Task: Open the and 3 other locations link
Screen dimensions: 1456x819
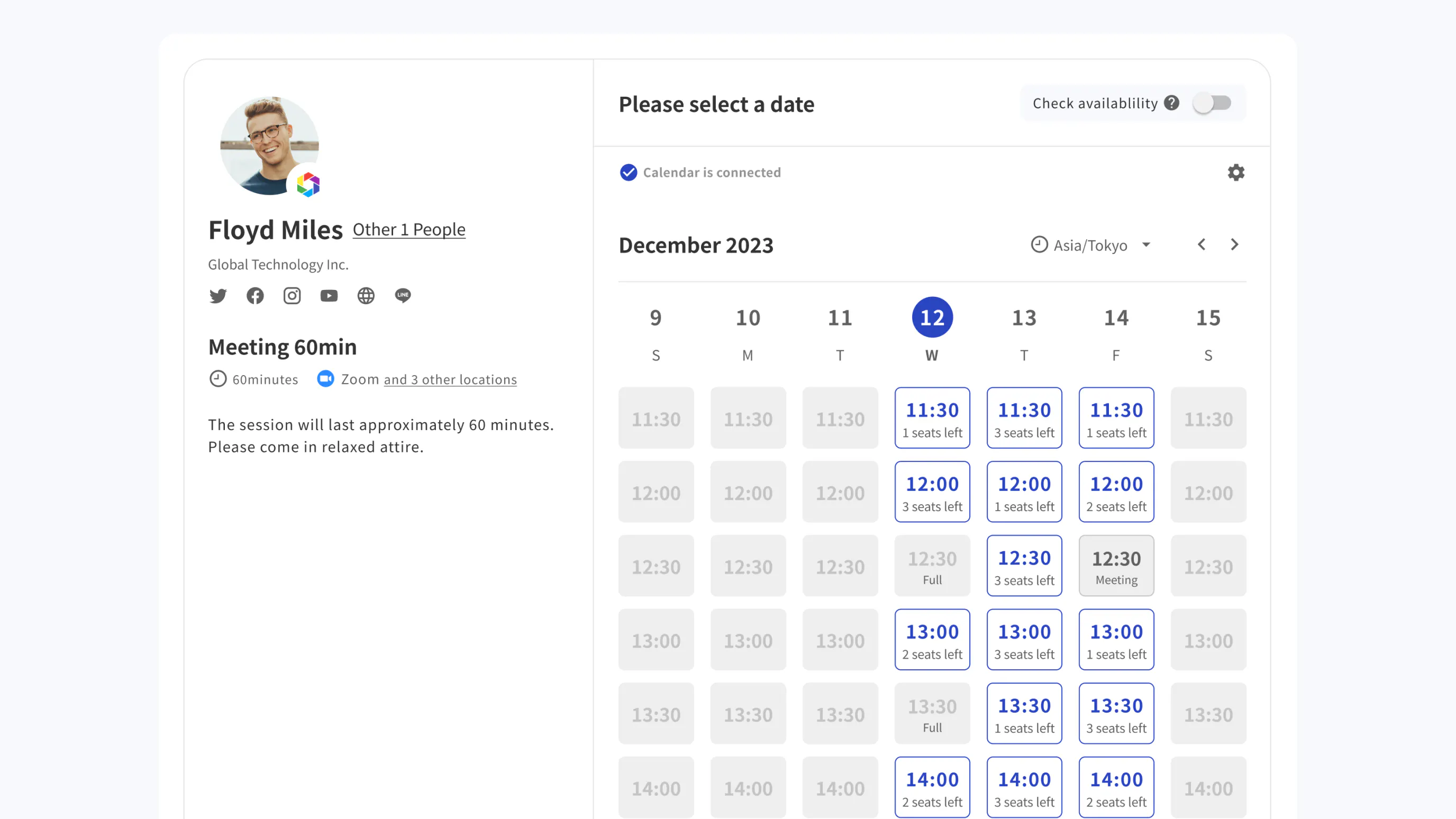Action: (450, 380)
